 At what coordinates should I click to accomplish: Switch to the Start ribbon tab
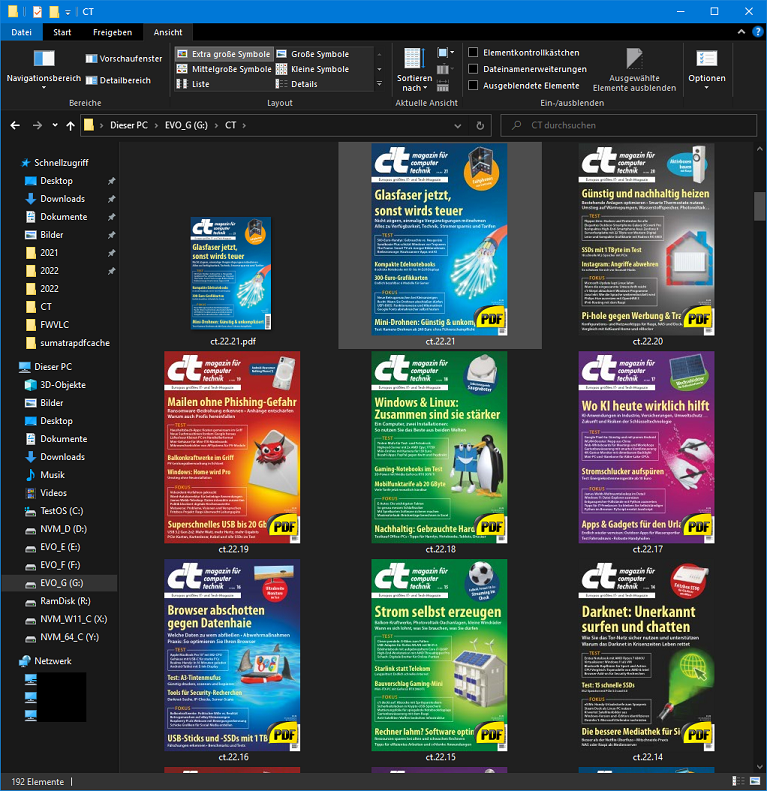(62, 32)
